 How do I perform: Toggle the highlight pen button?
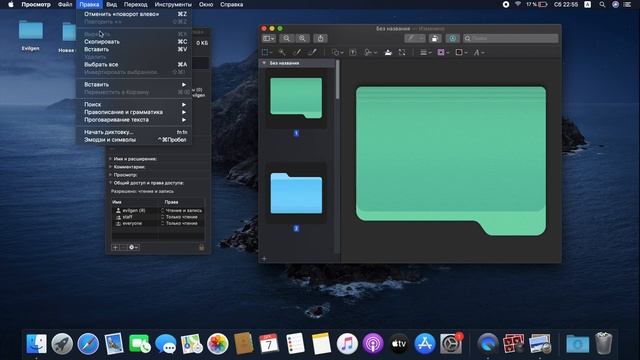415,38
